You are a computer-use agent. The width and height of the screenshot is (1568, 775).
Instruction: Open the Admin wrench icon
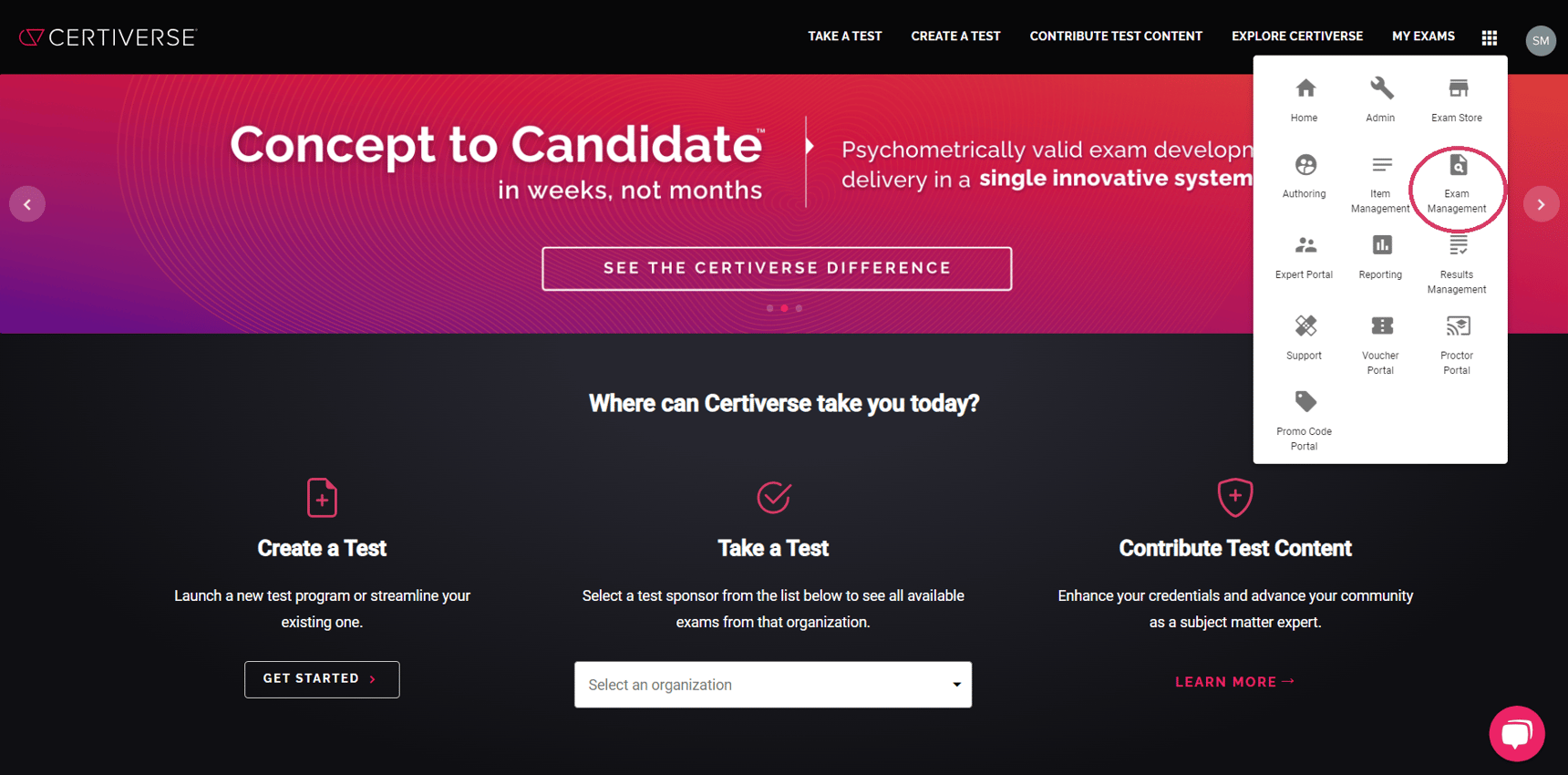1380,89
